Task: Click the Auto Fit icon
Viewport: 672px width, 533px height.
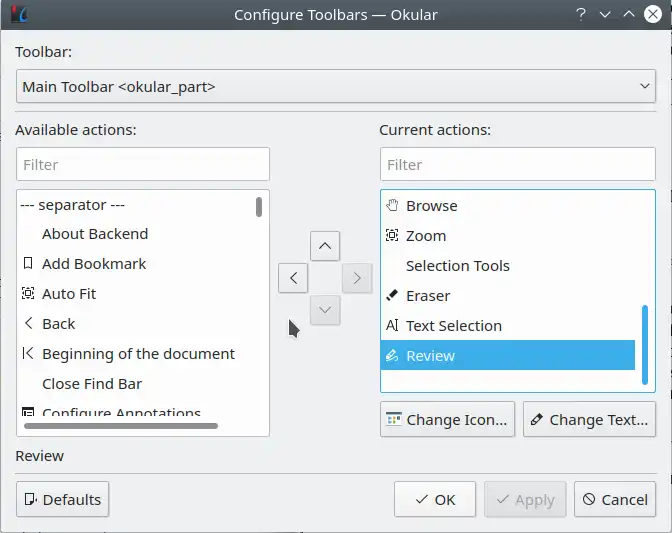Action: [28, 294]
